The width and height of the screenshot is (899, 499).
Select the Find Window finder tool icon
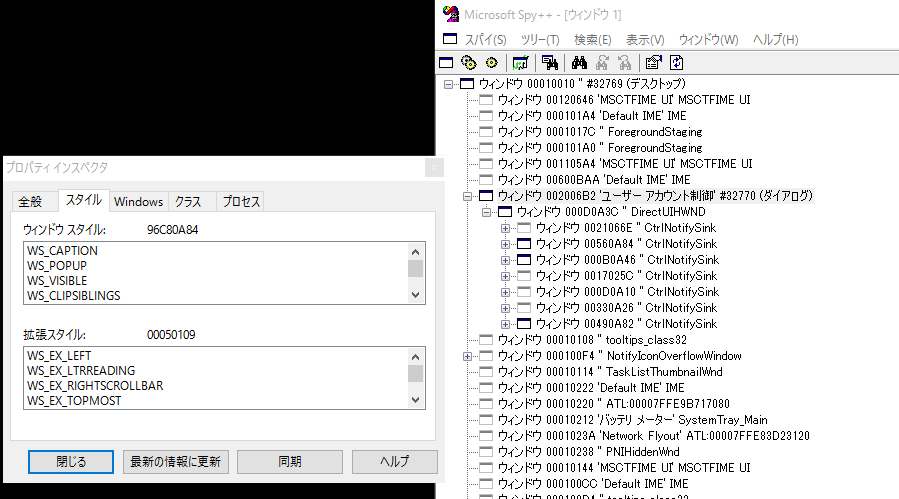click(x=549, y=63)
